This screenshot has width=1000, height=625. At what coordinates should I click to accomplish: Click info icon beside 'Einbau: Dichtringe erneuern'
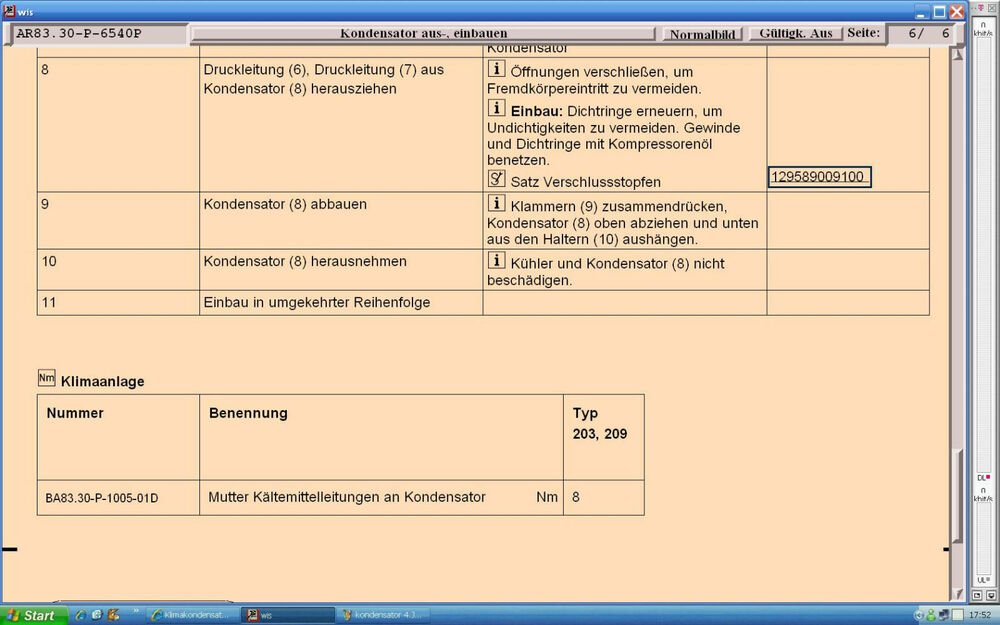point(496,108)
